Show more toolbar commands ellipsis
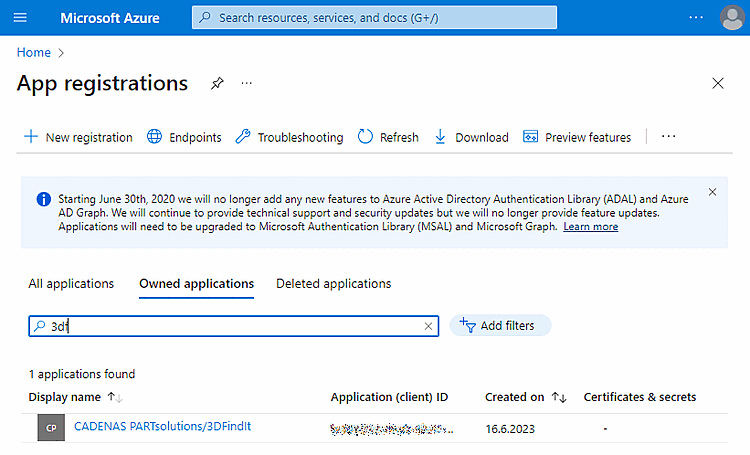The height and width of the screenshot is (455, 750). pos(669,137)
